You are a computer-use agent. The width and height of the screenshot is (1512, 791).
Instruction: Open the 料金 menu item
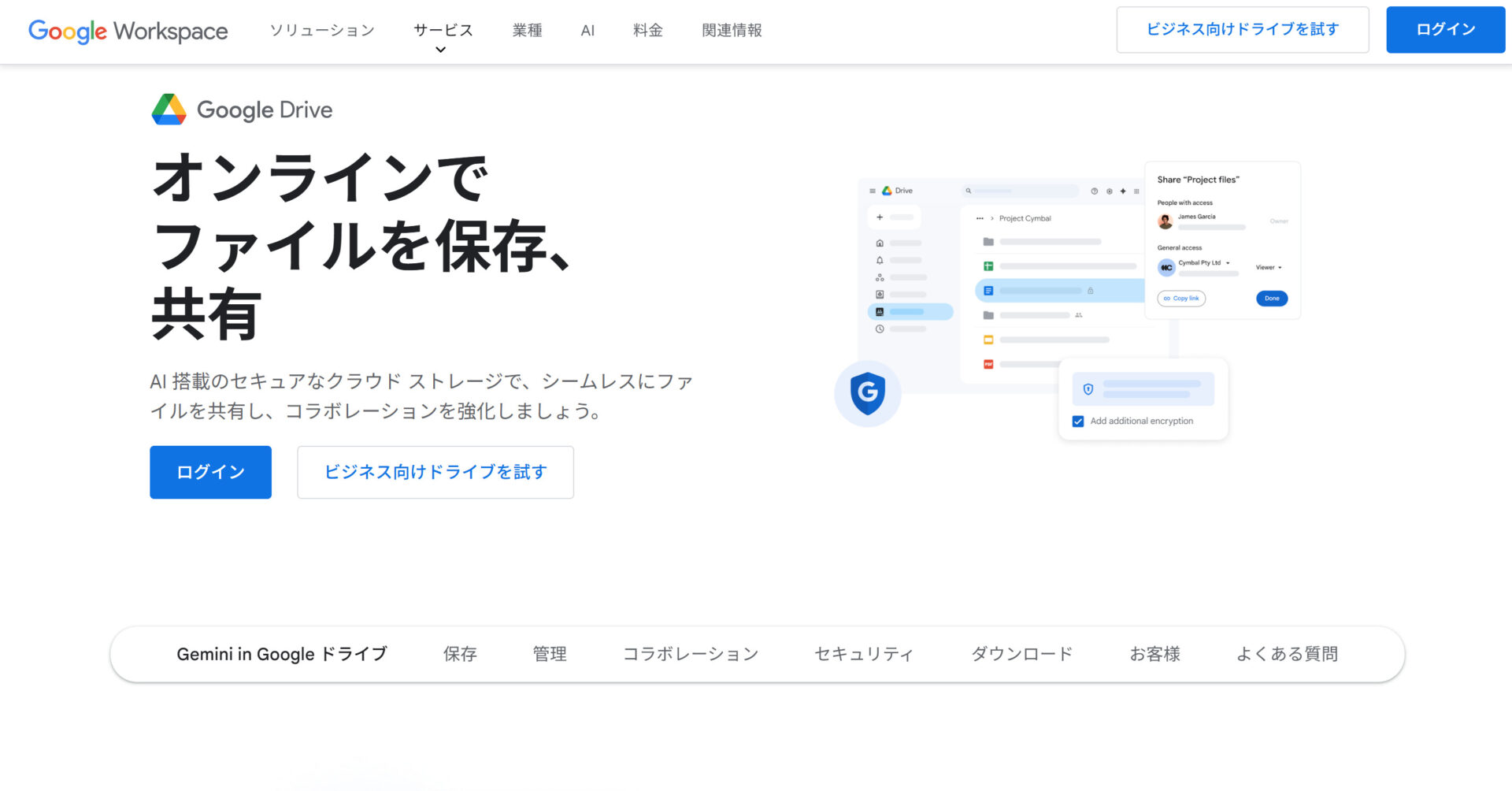[x=647, y=31]
